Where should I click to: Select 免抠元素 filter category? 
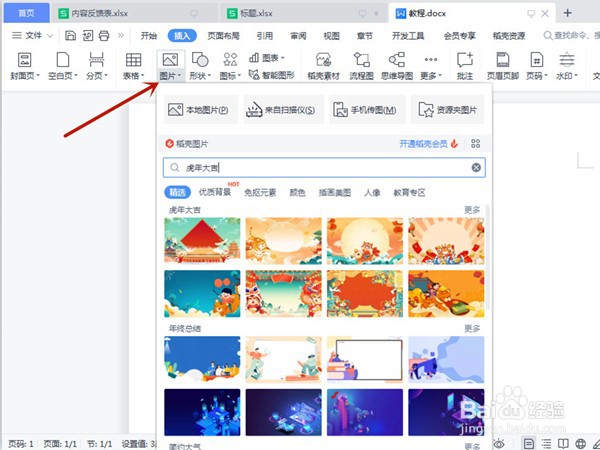pyautogui.click(x=260, y=192)
